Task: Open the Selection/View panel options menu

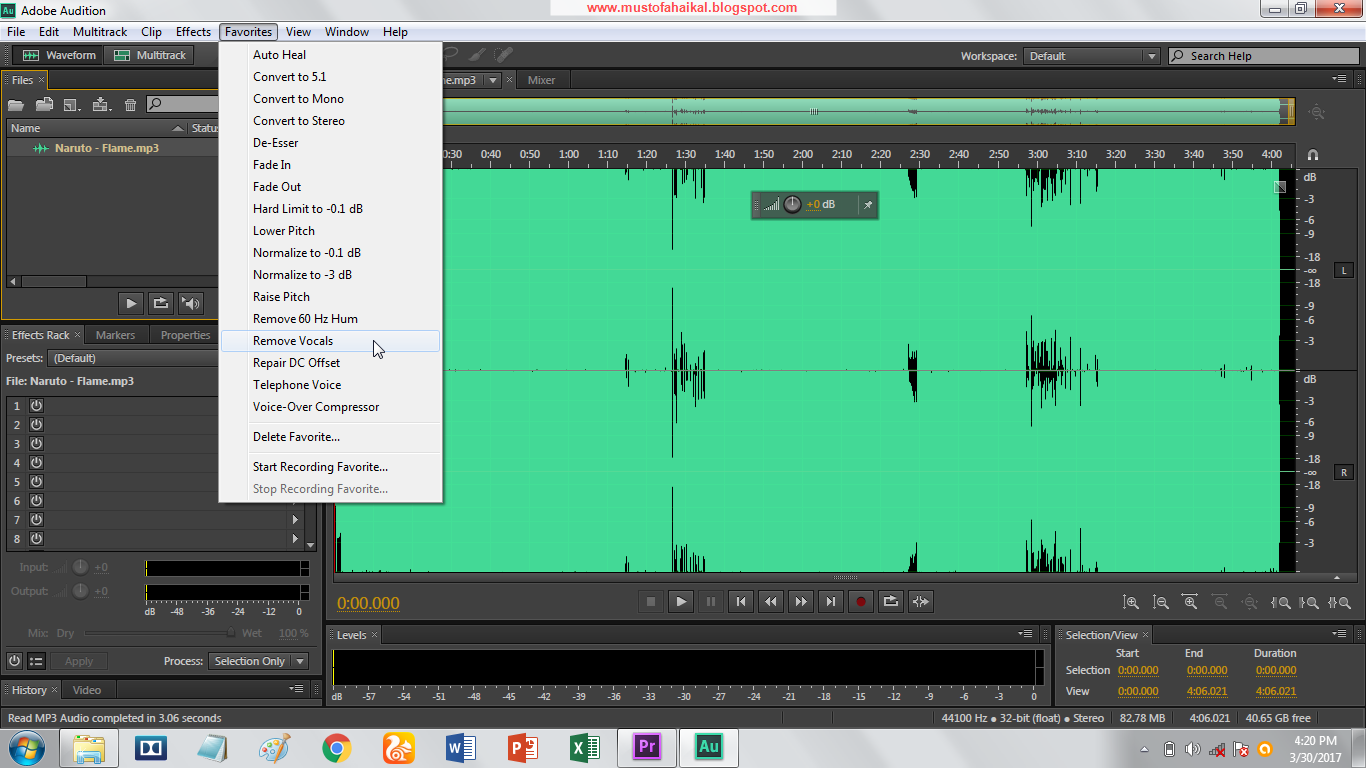Action: point(1338,634)
